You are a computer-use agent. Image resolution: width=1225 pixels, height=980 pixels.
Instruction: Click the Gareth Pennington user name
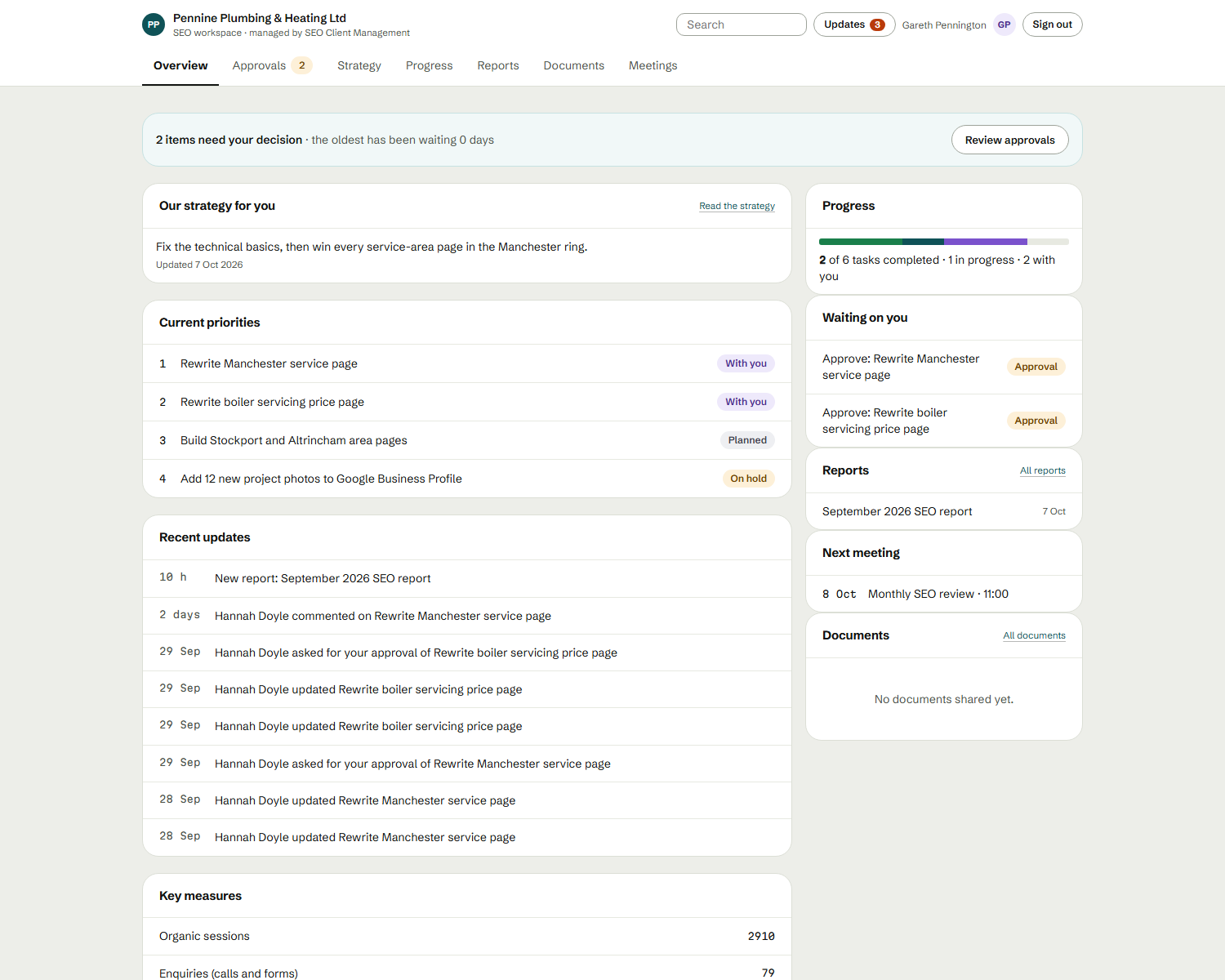(x=944, y=25)
